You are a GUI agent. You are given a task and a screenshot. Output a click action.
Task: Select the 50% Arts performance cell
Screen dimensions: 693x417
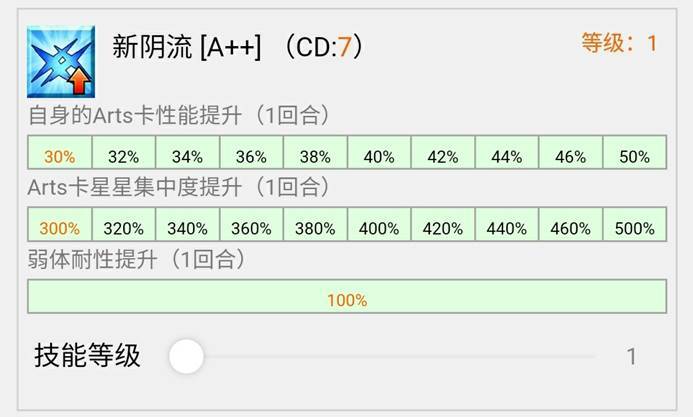pos(635,152)
